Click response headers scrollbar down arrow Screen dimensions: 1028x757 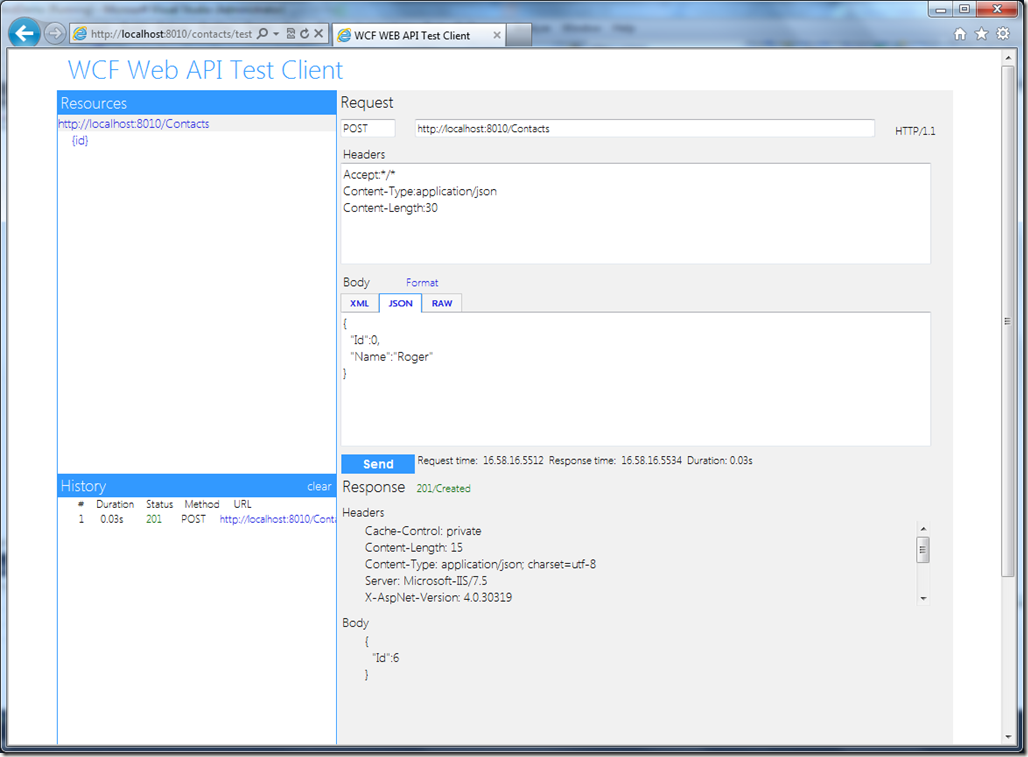click(x=923, y=598)
